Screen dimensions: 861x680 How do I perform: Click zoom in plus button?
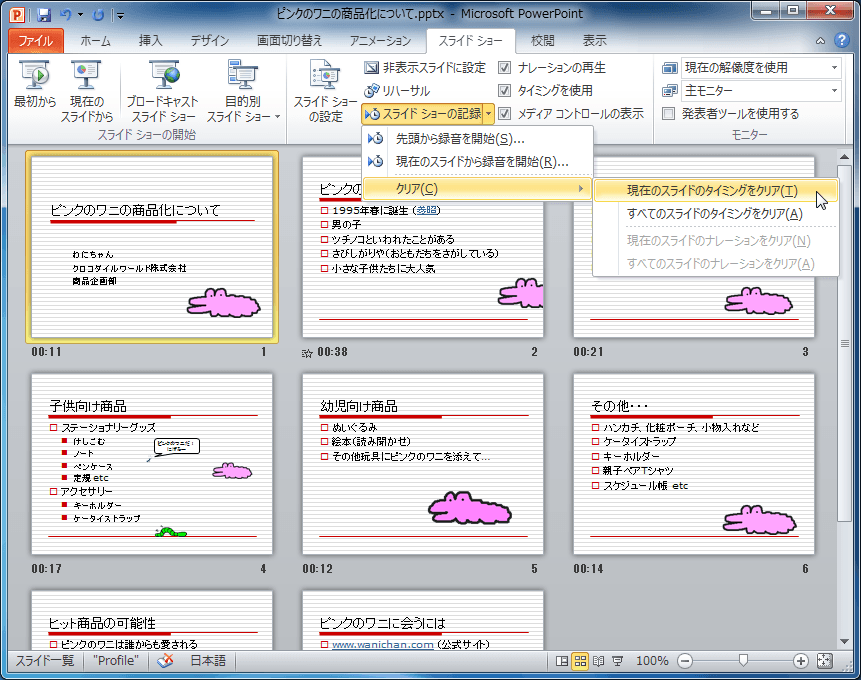801,661
